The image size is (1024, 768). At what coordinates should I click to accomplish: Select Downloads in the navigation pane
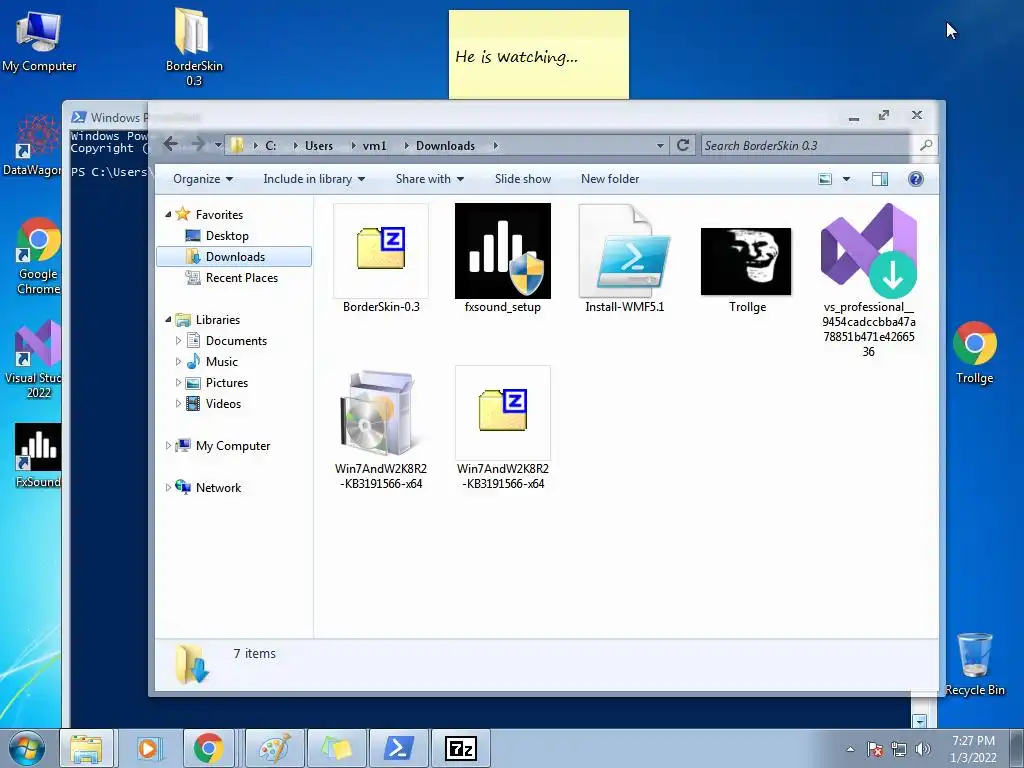click(x=234, y=257)
